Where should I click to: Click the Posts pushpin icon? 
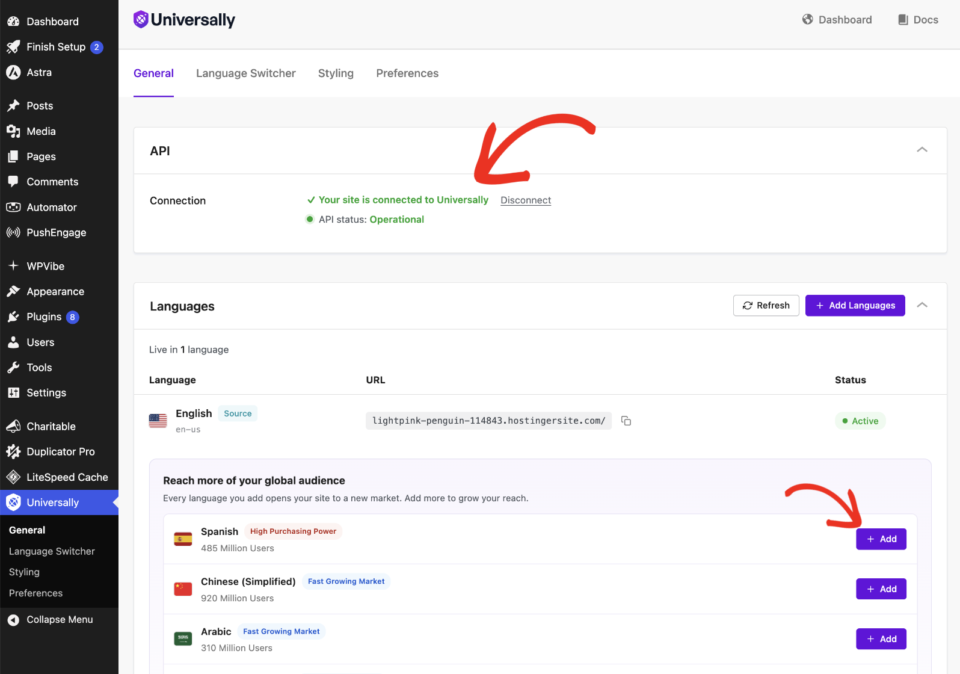(x=13, y=106)
